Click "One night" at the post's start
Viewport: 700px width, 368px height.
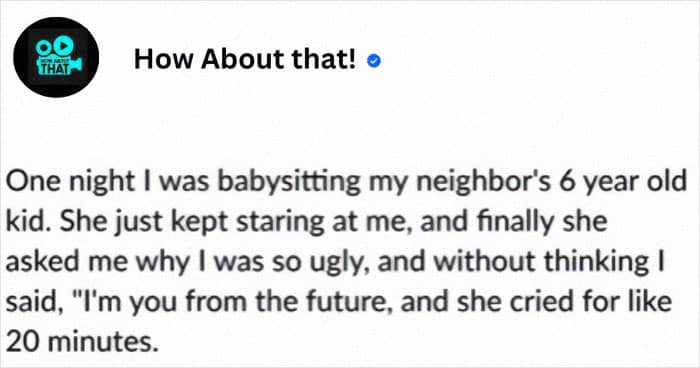[70, 183]
